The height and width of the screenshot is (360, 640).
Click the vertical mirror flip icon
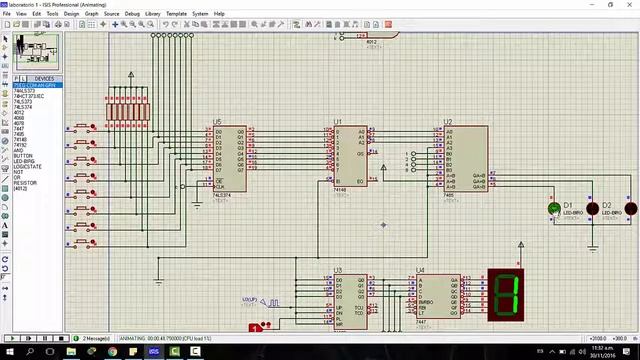[x=5, y=298]
